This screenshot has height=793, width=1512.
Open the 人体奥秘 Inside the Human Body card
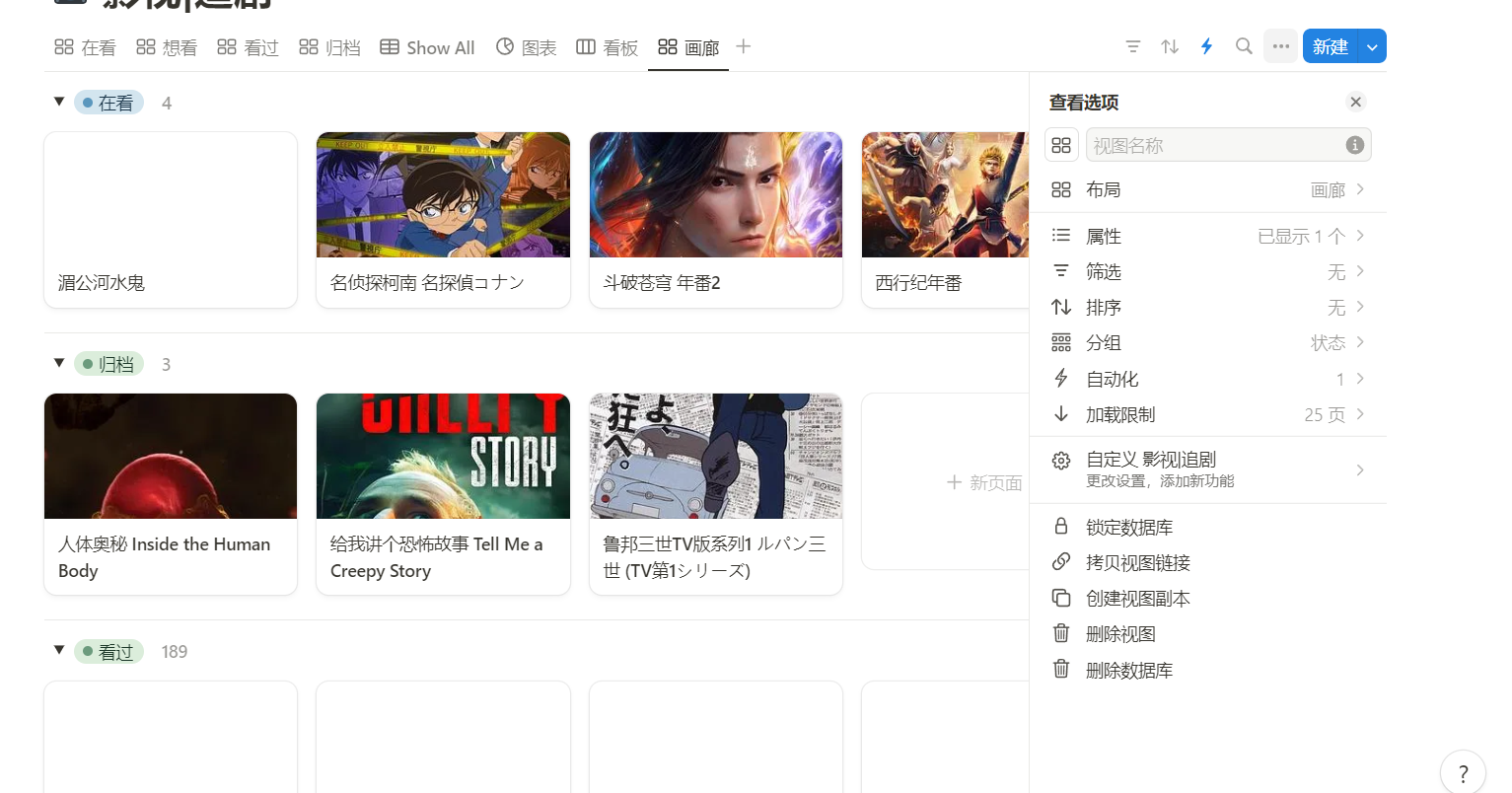tap(171, 494)
